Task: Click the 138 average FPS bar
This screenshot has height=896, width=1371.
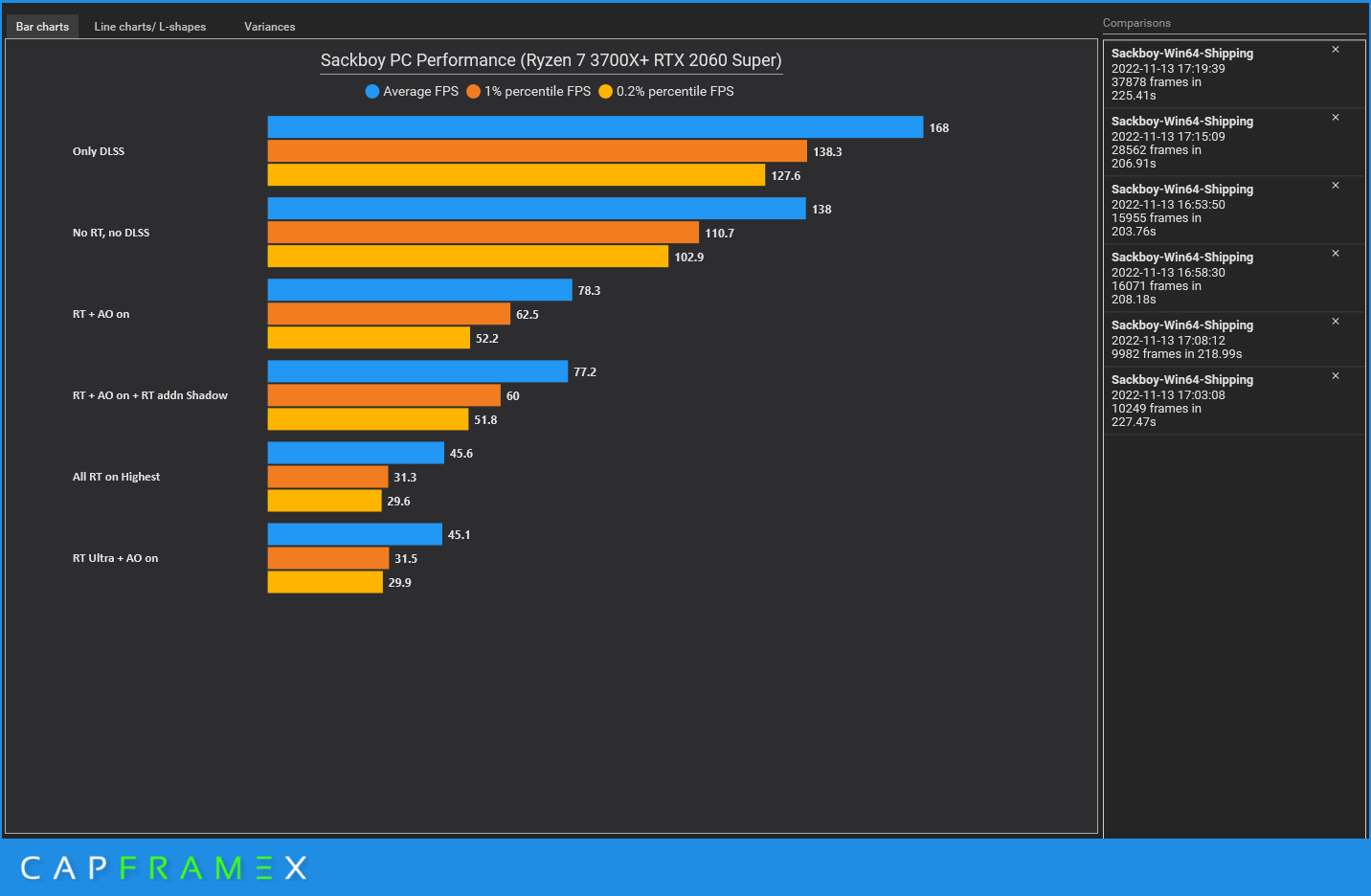Action: tap(537, 209)
